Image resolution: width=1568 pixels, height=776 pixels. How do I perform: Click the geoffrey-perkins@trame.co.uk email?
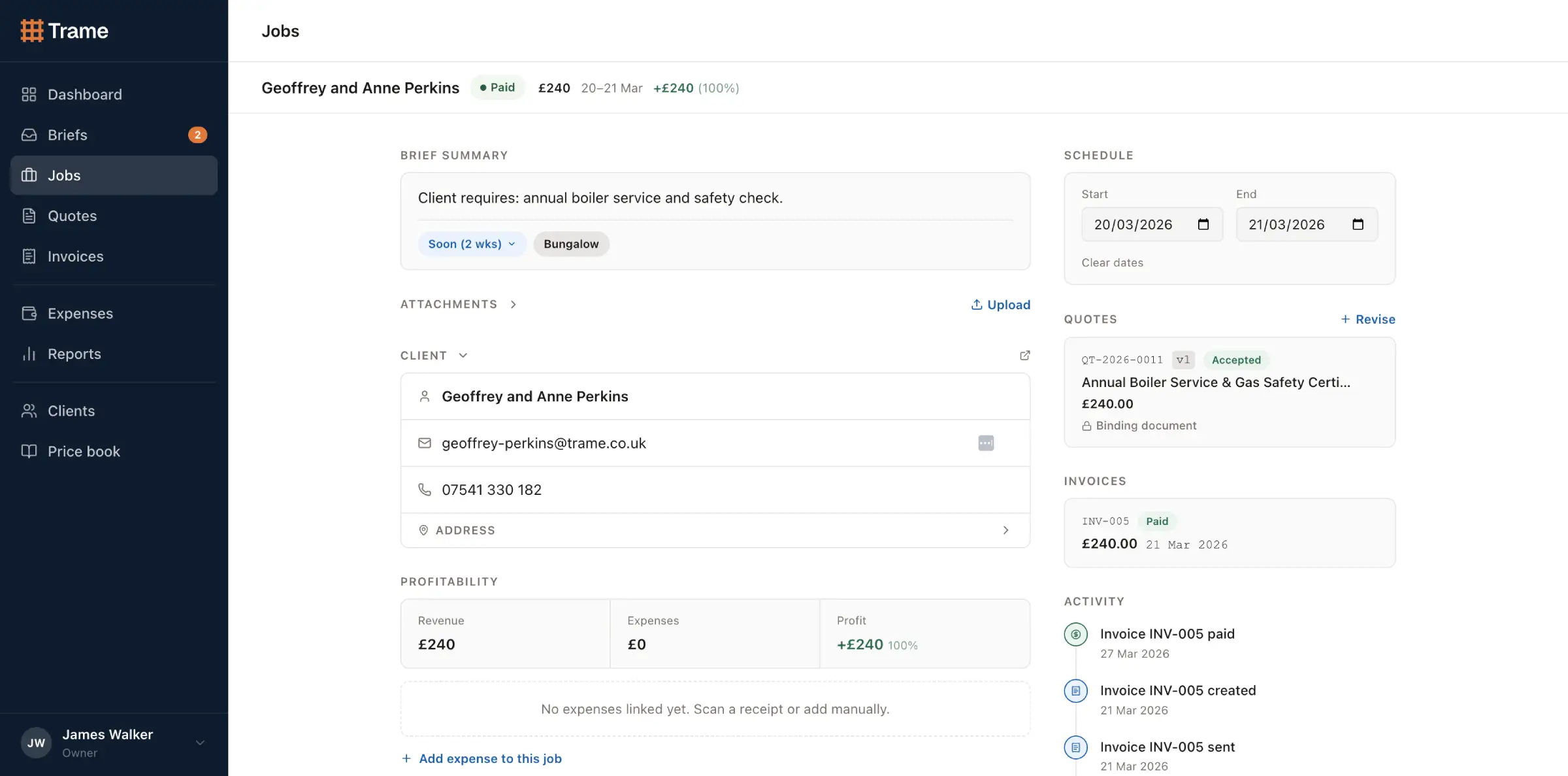[544, 443]
